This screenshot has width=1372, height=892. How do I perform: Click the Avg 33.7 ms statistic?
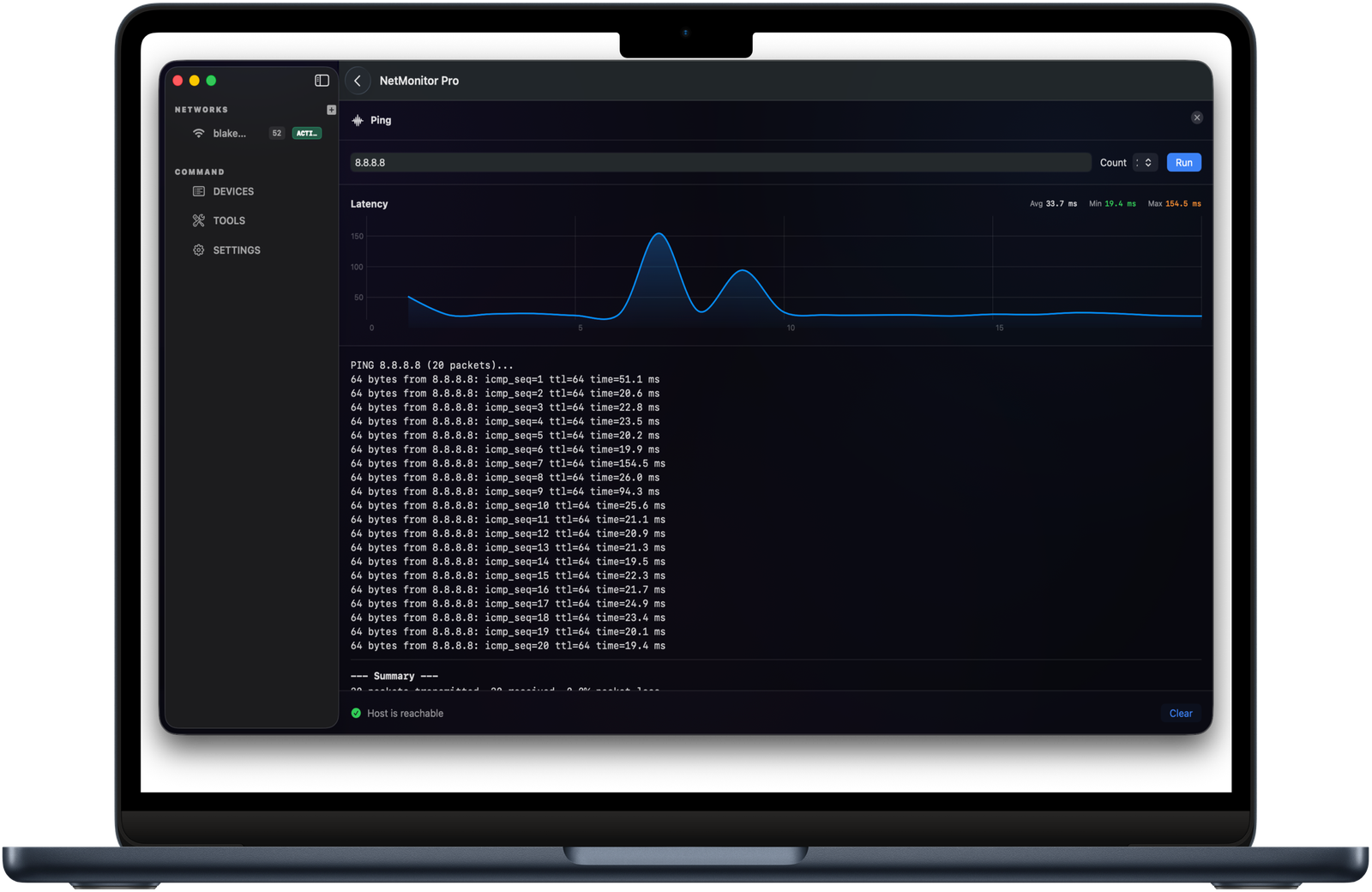tap(1053, 204)
